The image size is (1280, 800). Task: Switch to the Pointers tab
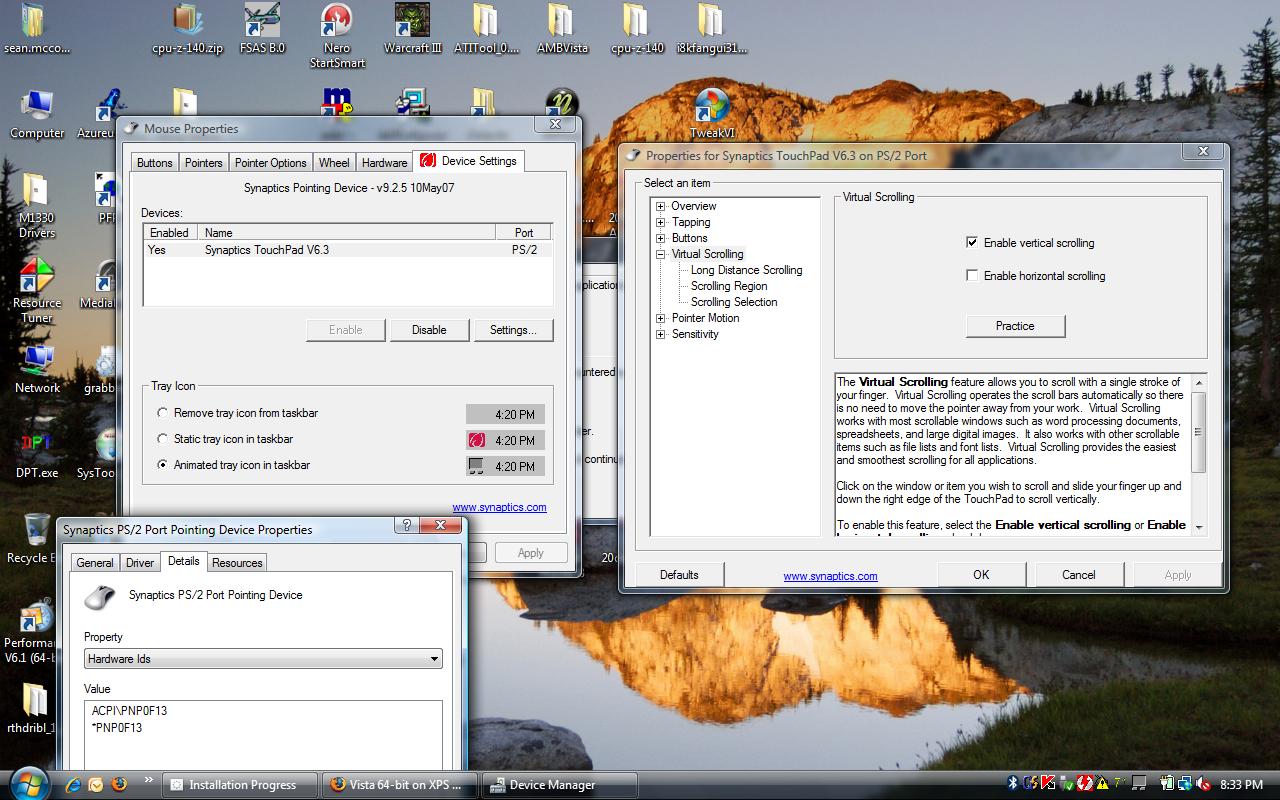(x=204, y=163)
